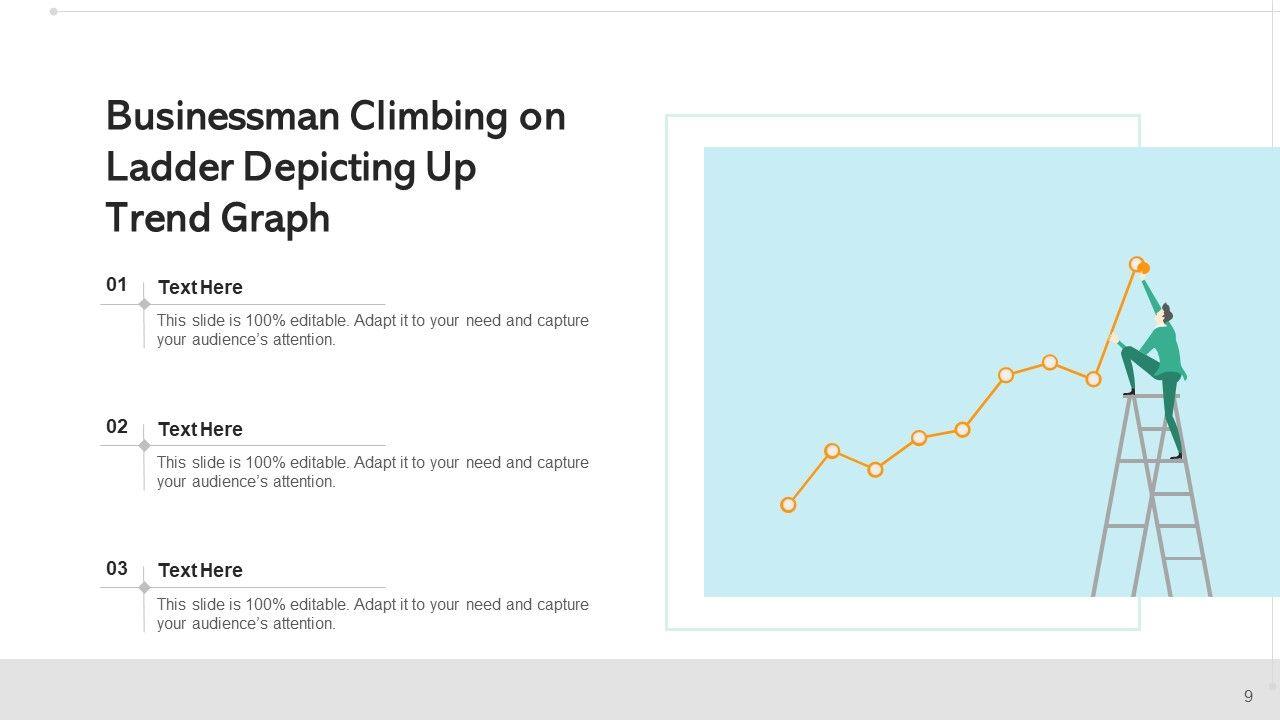Select the third "Text Here" heading
The image size is (1280, 720).
[200, 571]
